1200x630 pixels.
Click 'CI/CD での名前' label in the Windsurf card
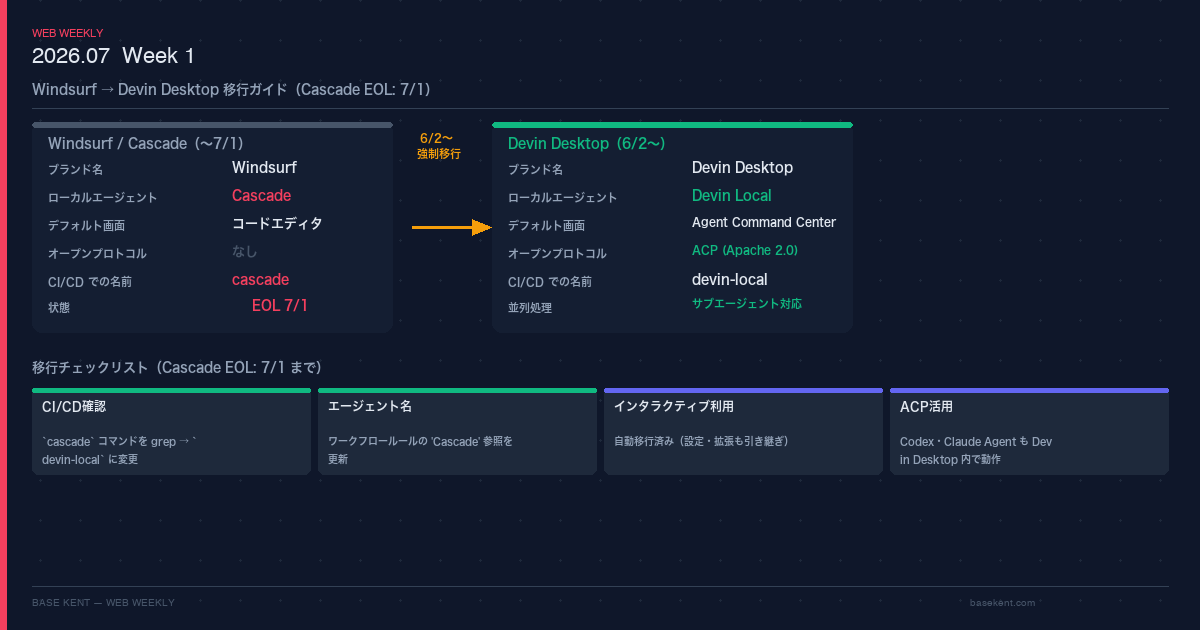point(90,282)
